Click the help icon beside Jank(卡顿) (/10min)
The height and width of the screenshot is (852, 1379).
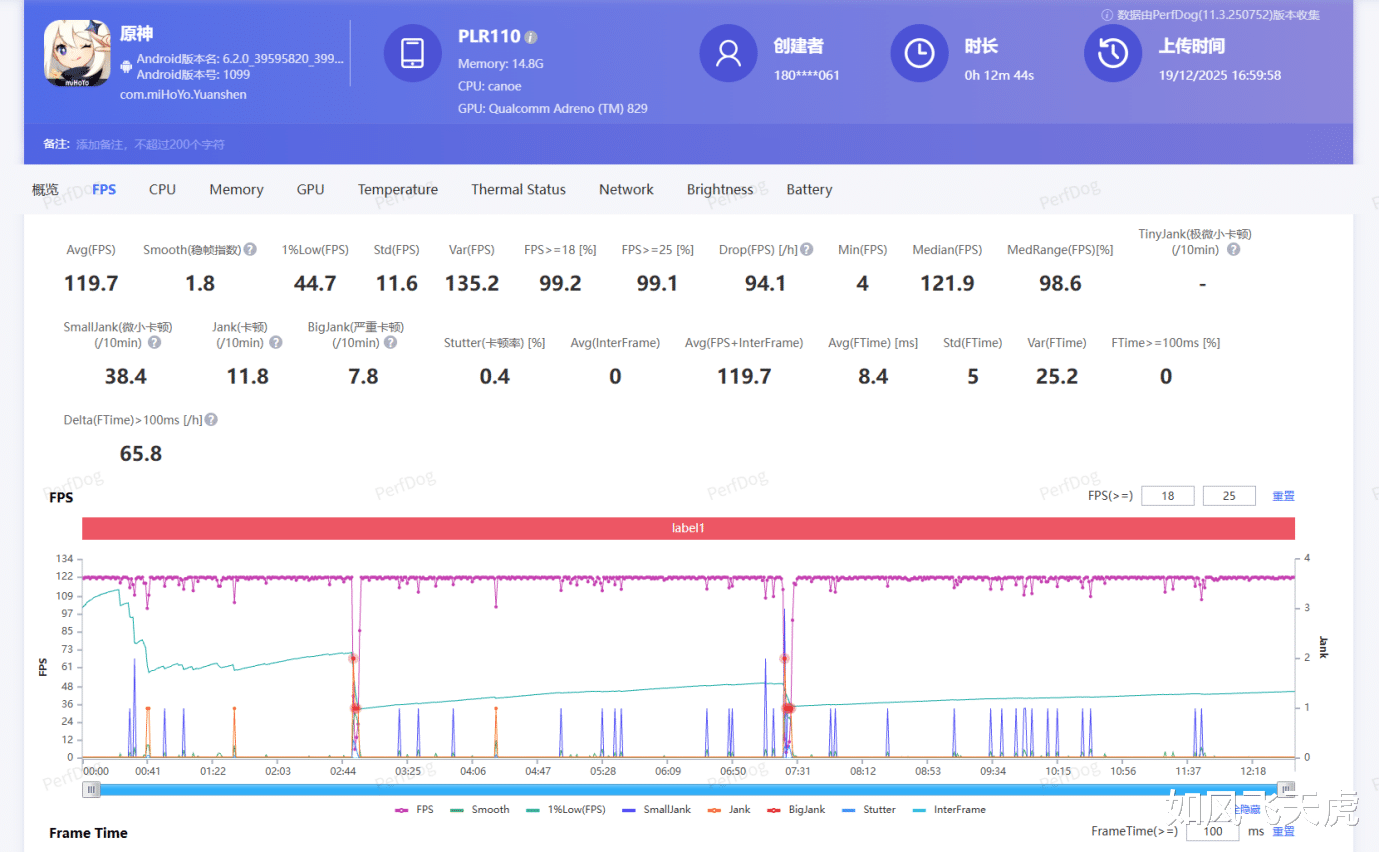pyautogui.click(x=276, y=343)
